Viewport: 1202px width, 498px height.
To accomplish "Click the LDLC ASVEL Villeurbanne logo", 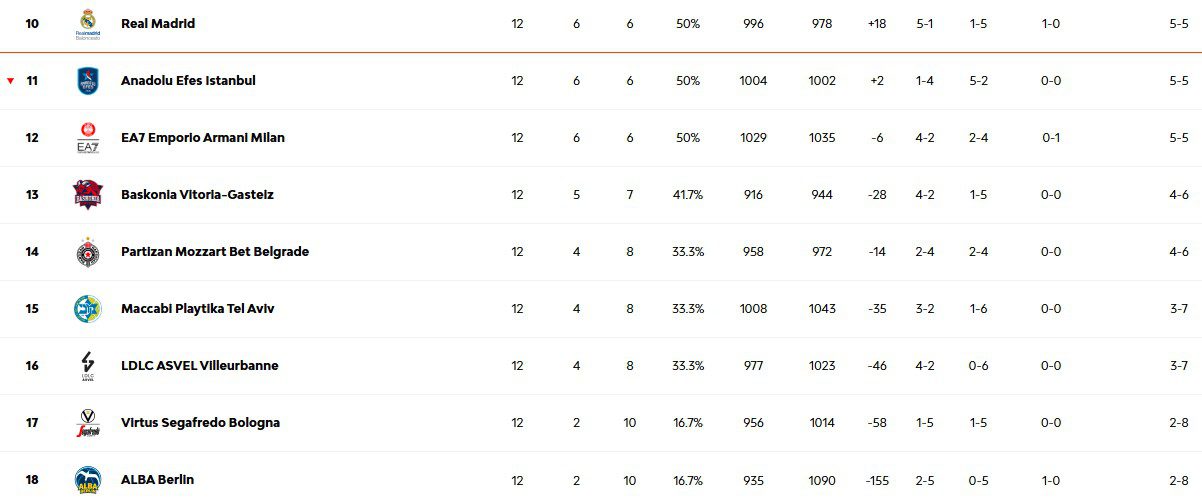I will point(87,366).
